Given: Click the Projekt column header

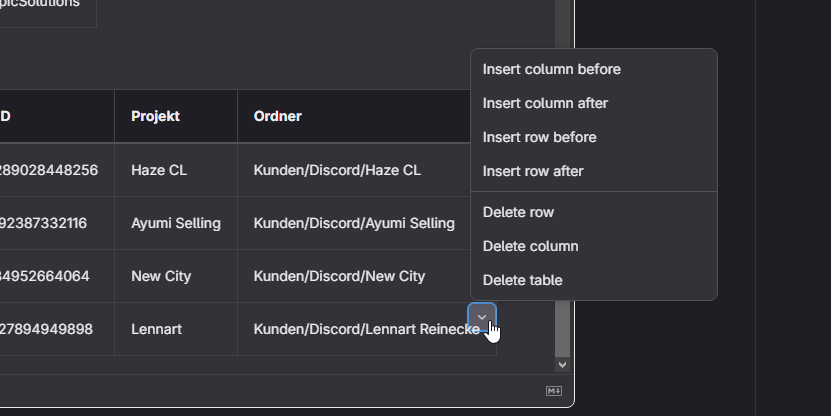Looking at the screenshot, I should 156,116.
